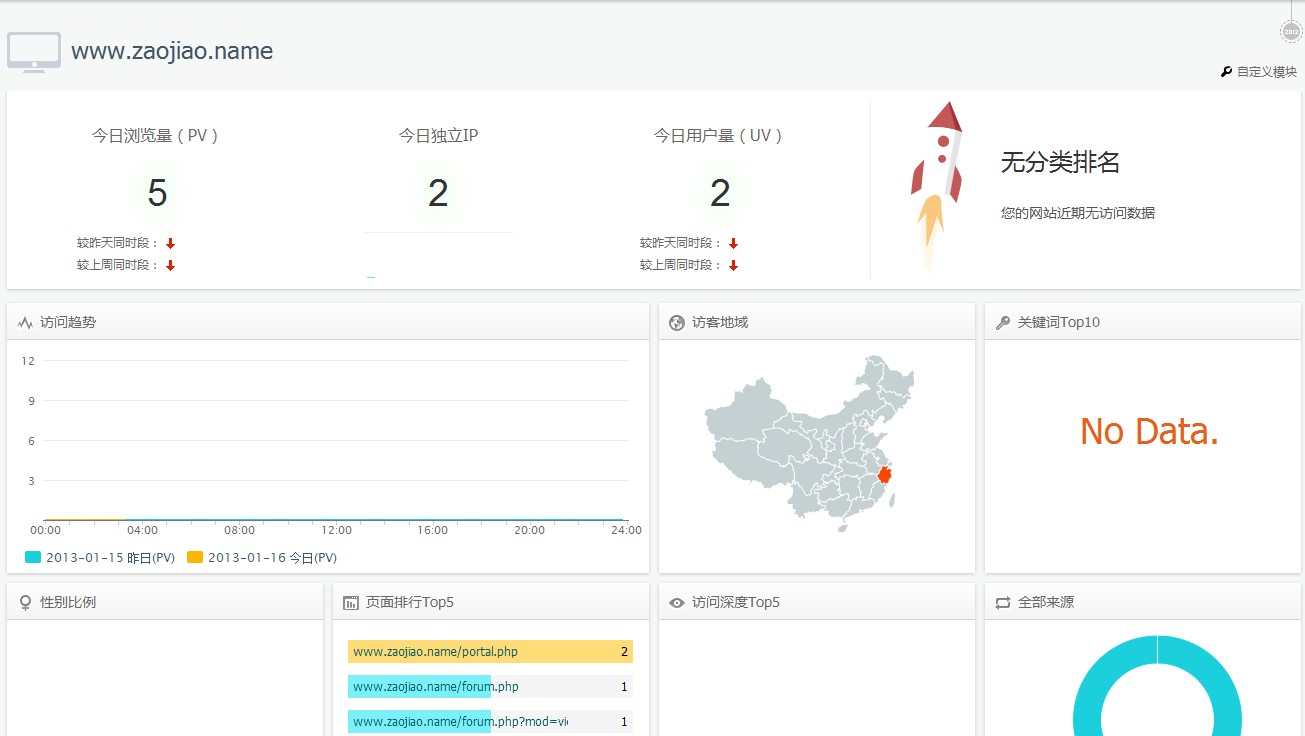Open www.zaojiao.name/portal.php page row
The height and width of the screenshot is (736, 1305).
click(x=490, y=652)
